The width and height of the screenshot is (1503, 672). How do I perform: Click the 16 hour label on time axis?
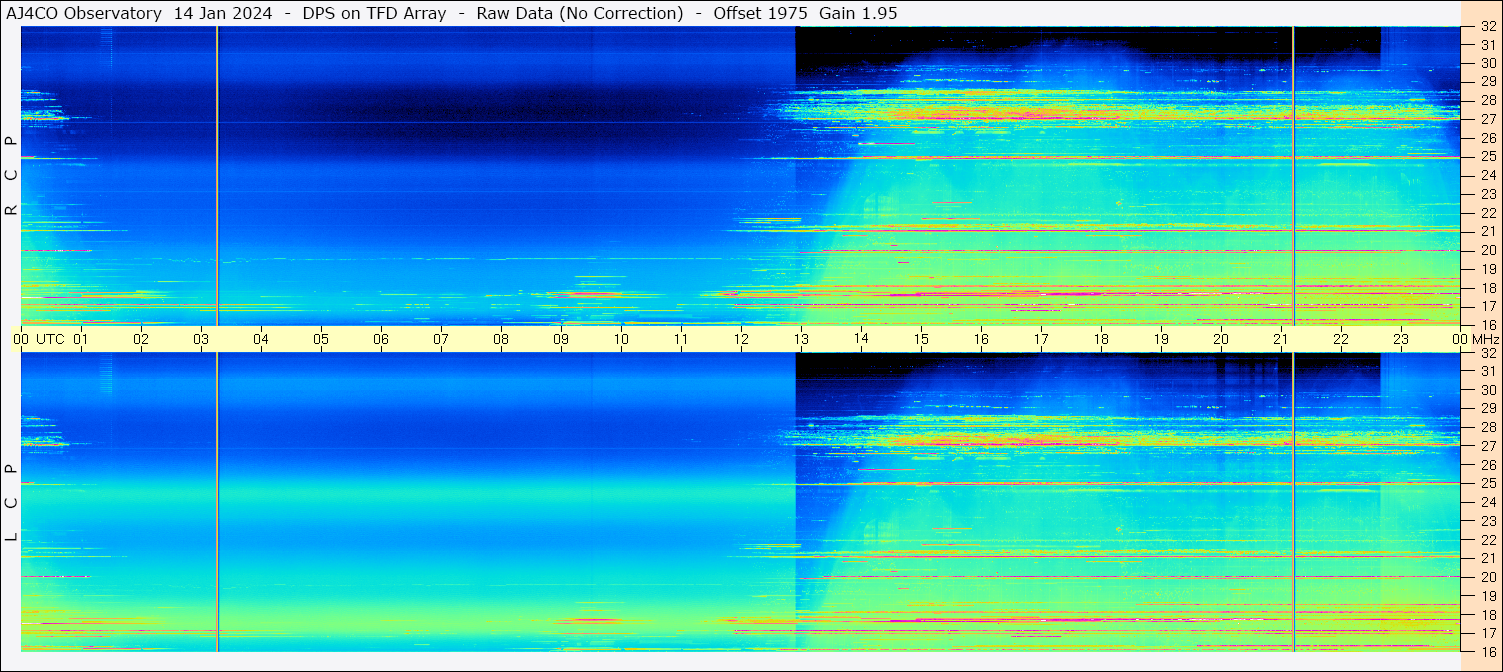tap(981, 339)
